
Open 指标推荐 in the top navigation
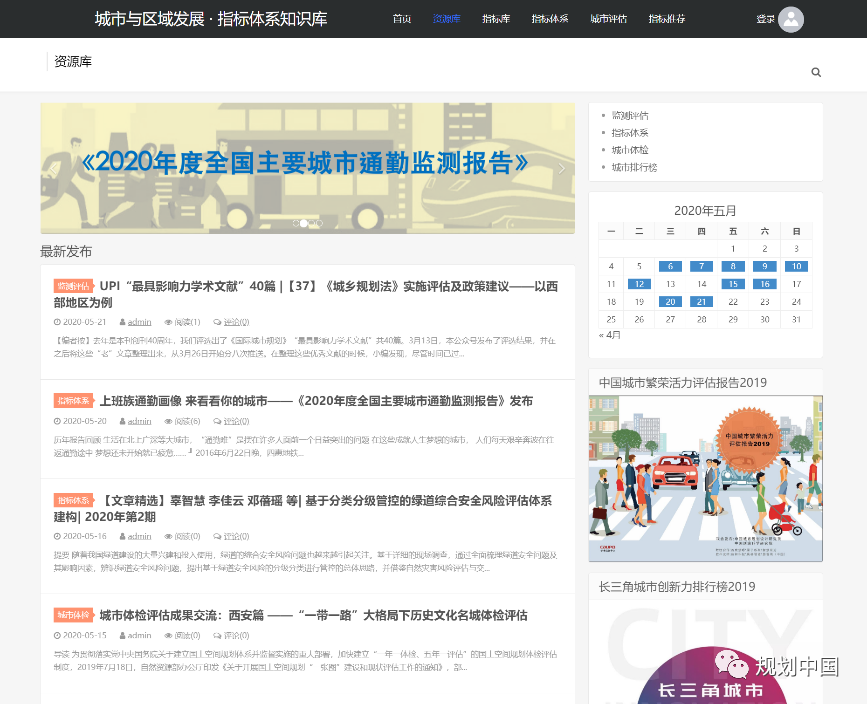[666, 19]
